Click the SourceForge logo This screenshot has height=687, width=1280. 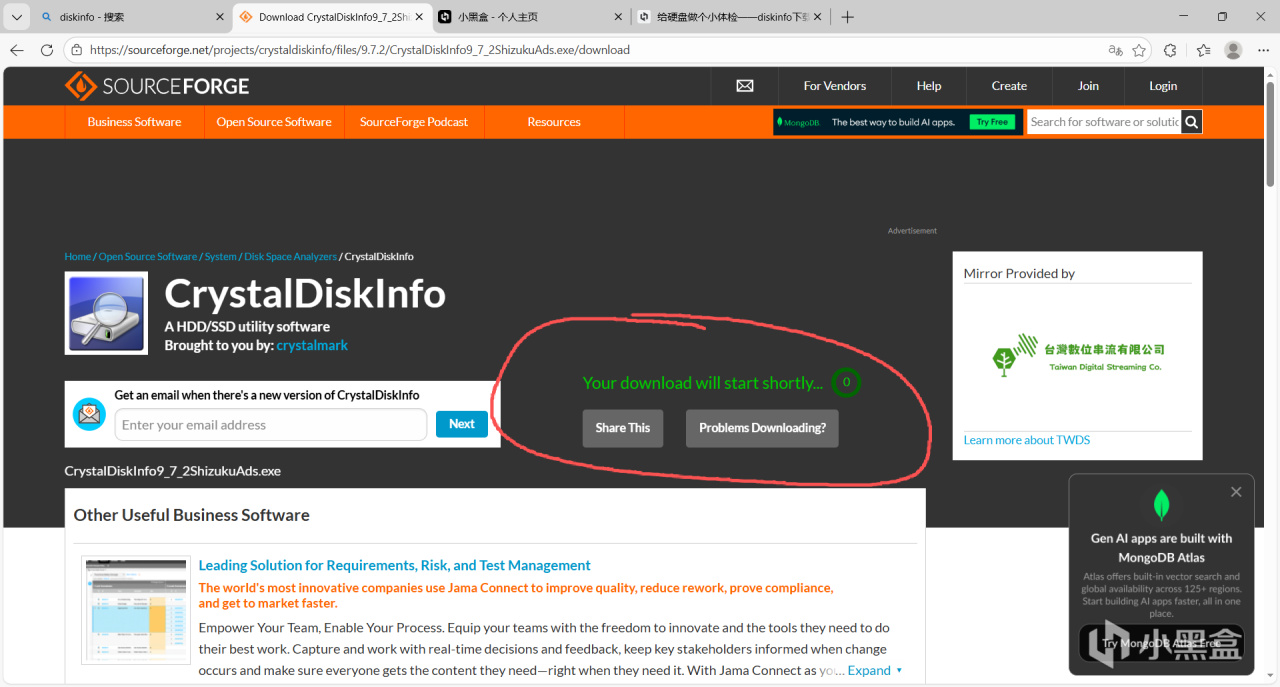[x=157, y=86]
